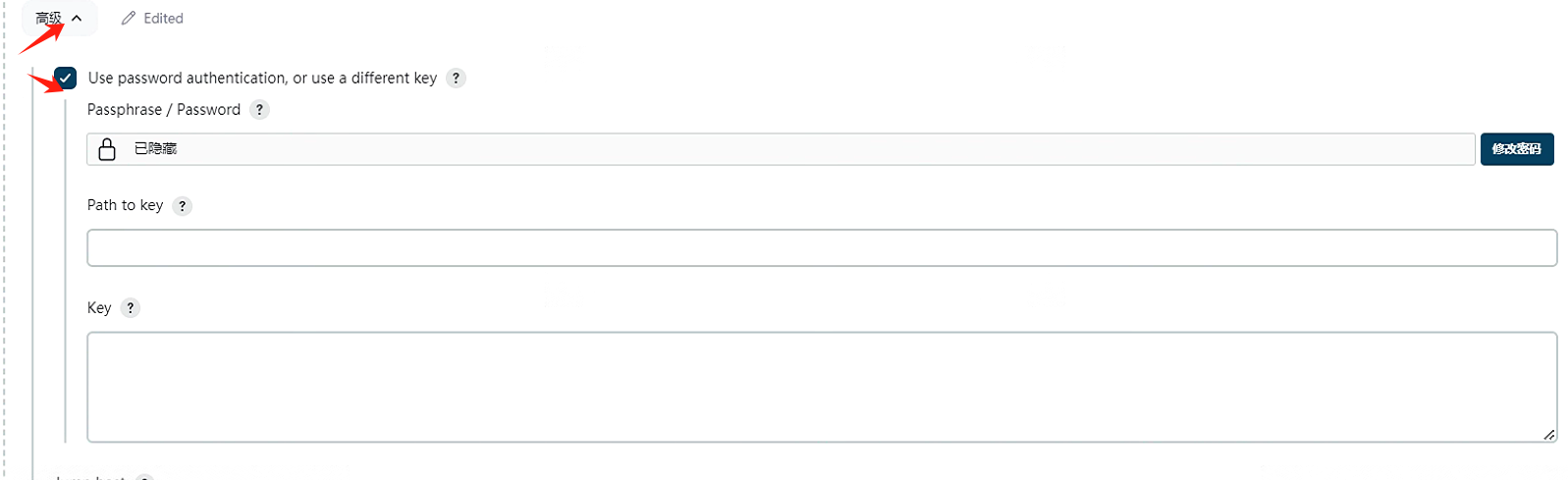Open help for Use password authentication
The image size is (1568, 480).
click(x=456, y=79)
